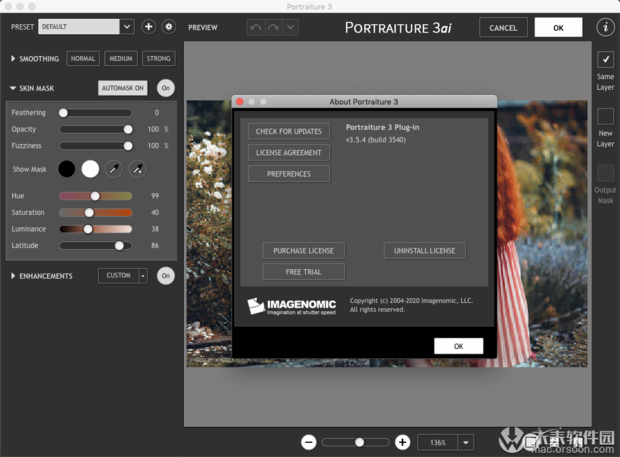Start the Free Trial
Screen dimensions: 620x457
tap(303, 272)
